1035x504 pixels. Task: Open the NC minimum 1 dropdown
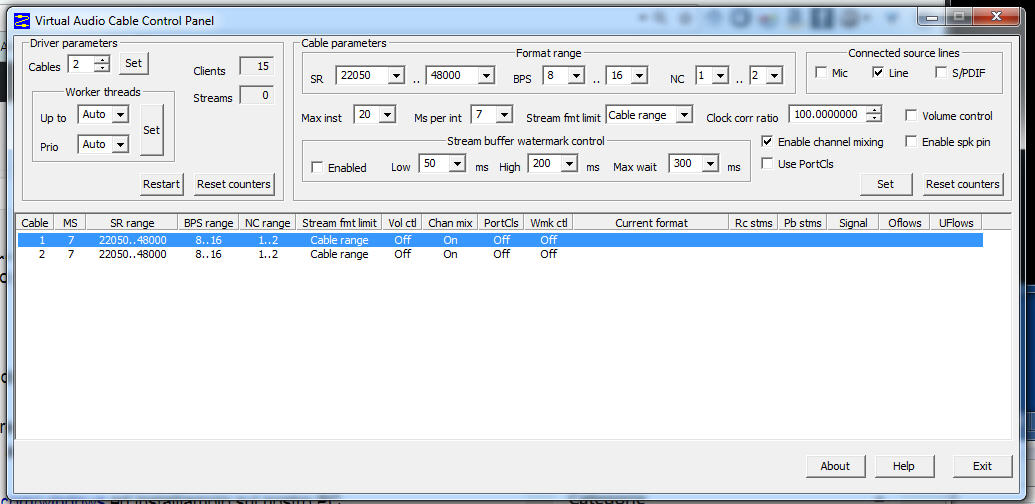pyautogui.click(x=720, y=75)
